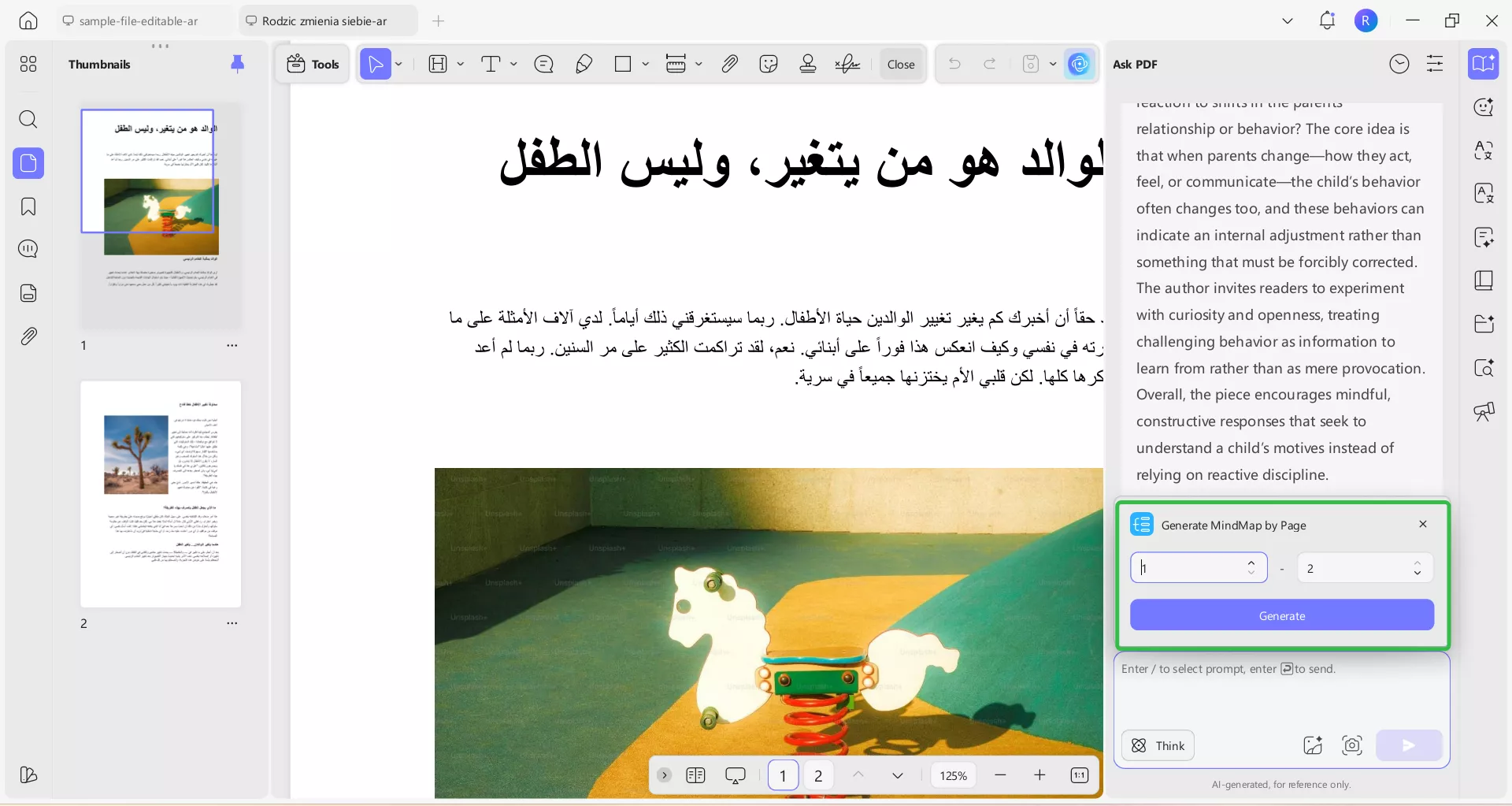
Task: Select the Text editing tool
Action: pos(492,64)
